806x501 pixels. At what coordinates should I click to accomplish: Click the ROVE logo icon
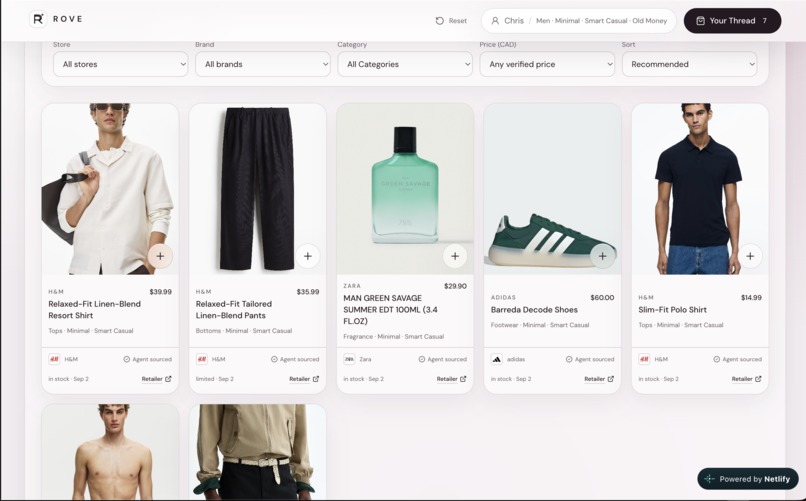(38, 19)
